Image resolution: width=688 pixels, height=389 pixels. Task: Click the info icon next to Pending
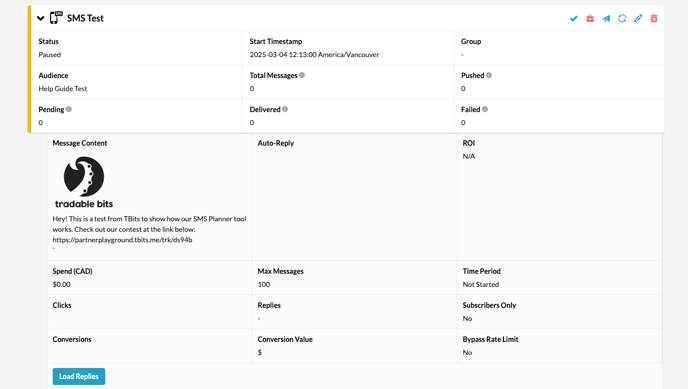click(68, 109)
